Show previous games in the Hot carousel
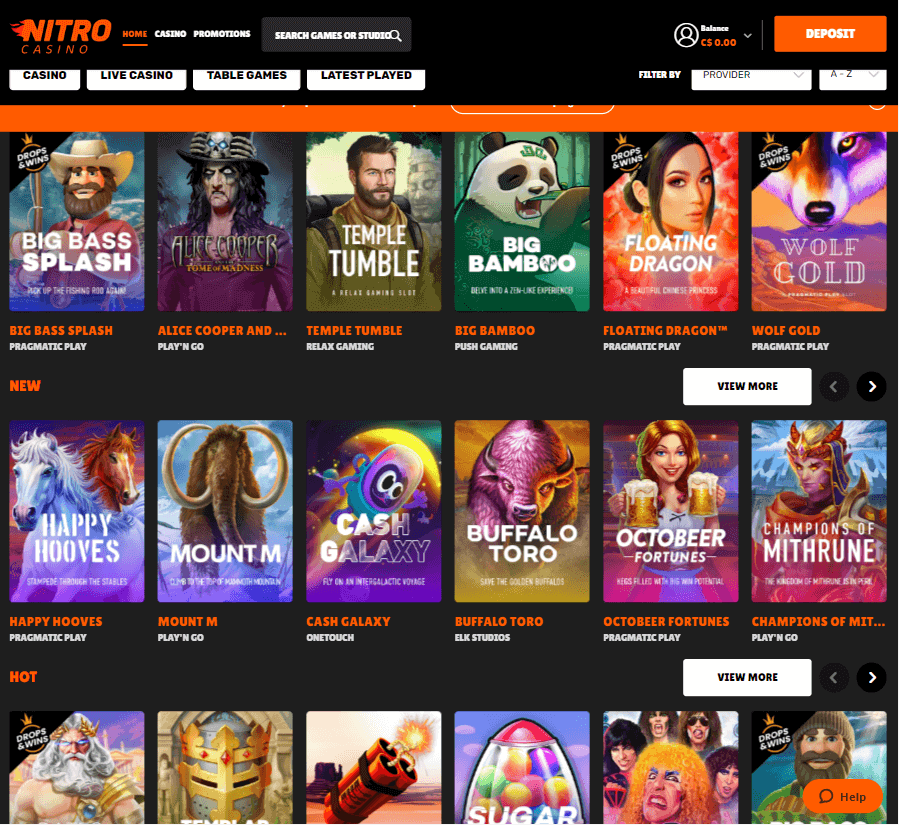This screenshot has height=825, width=899. [x=834, y=677]
